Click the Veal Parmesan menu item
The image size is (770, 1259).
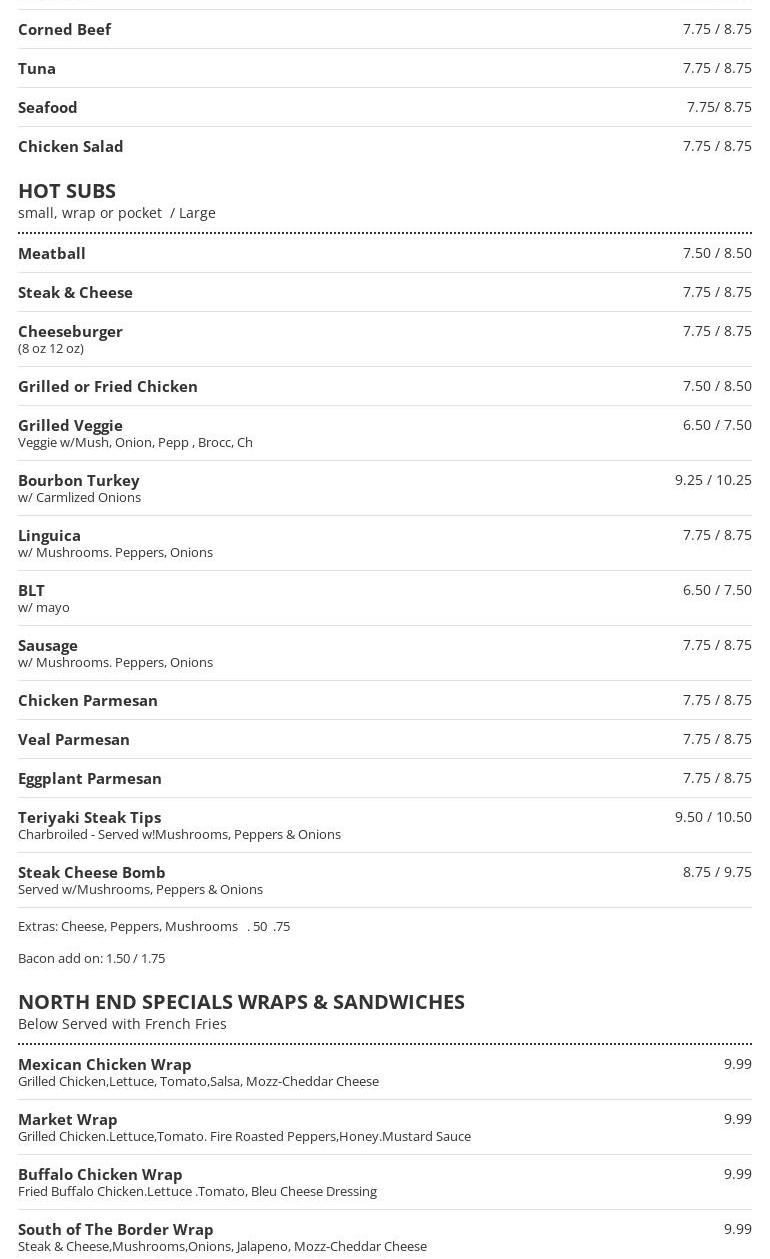pos(74,739)
